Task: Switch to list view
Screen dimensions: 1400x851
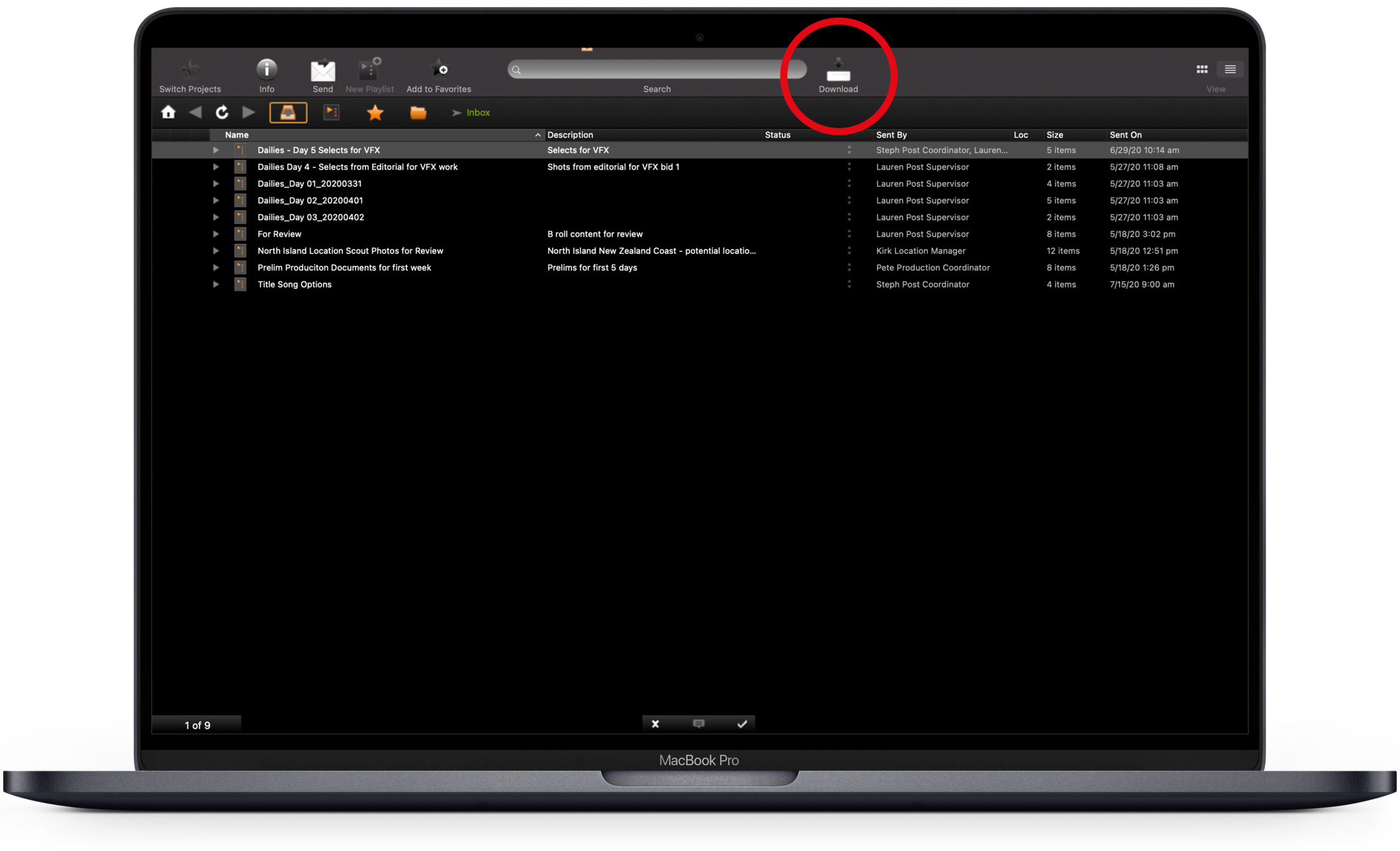Action: [x=1230, y=70]
